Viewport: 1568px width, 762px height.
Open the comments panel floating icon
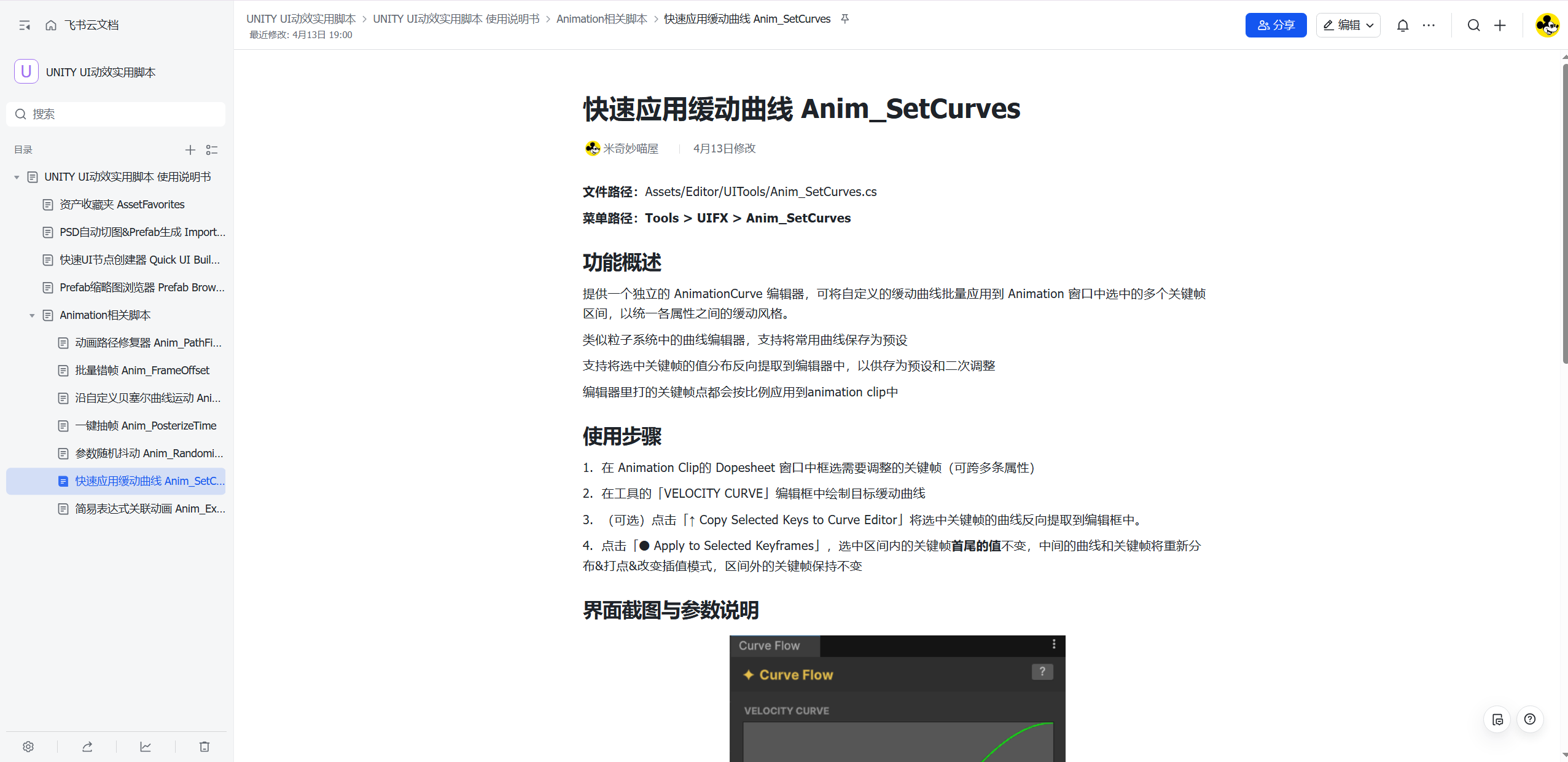coord(1497,720)
